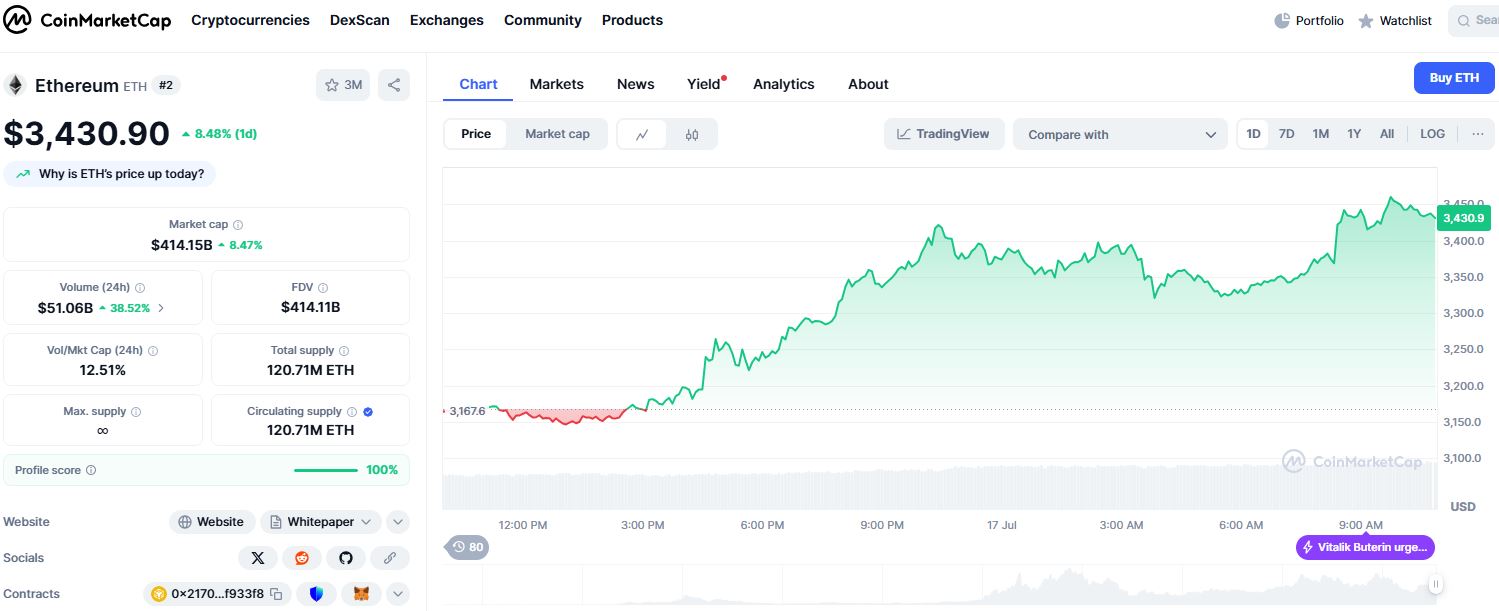The height and width of the screenshot is (611, 1499).
Task: Copy the 0x2170...f933f8 contract address
Action: [x=276, y=594]
